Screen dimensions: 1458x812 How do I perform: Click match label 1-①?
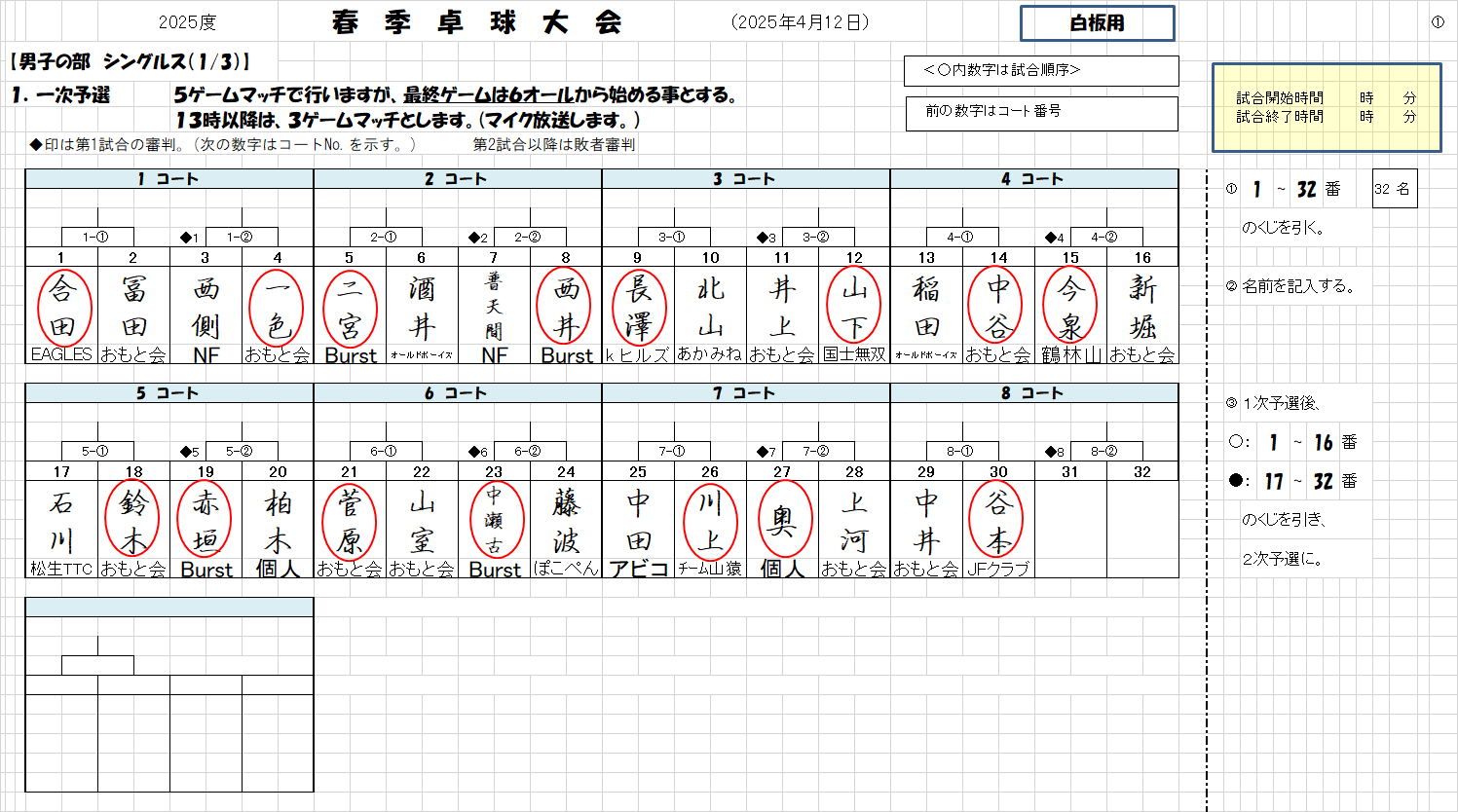coord(97,237)
